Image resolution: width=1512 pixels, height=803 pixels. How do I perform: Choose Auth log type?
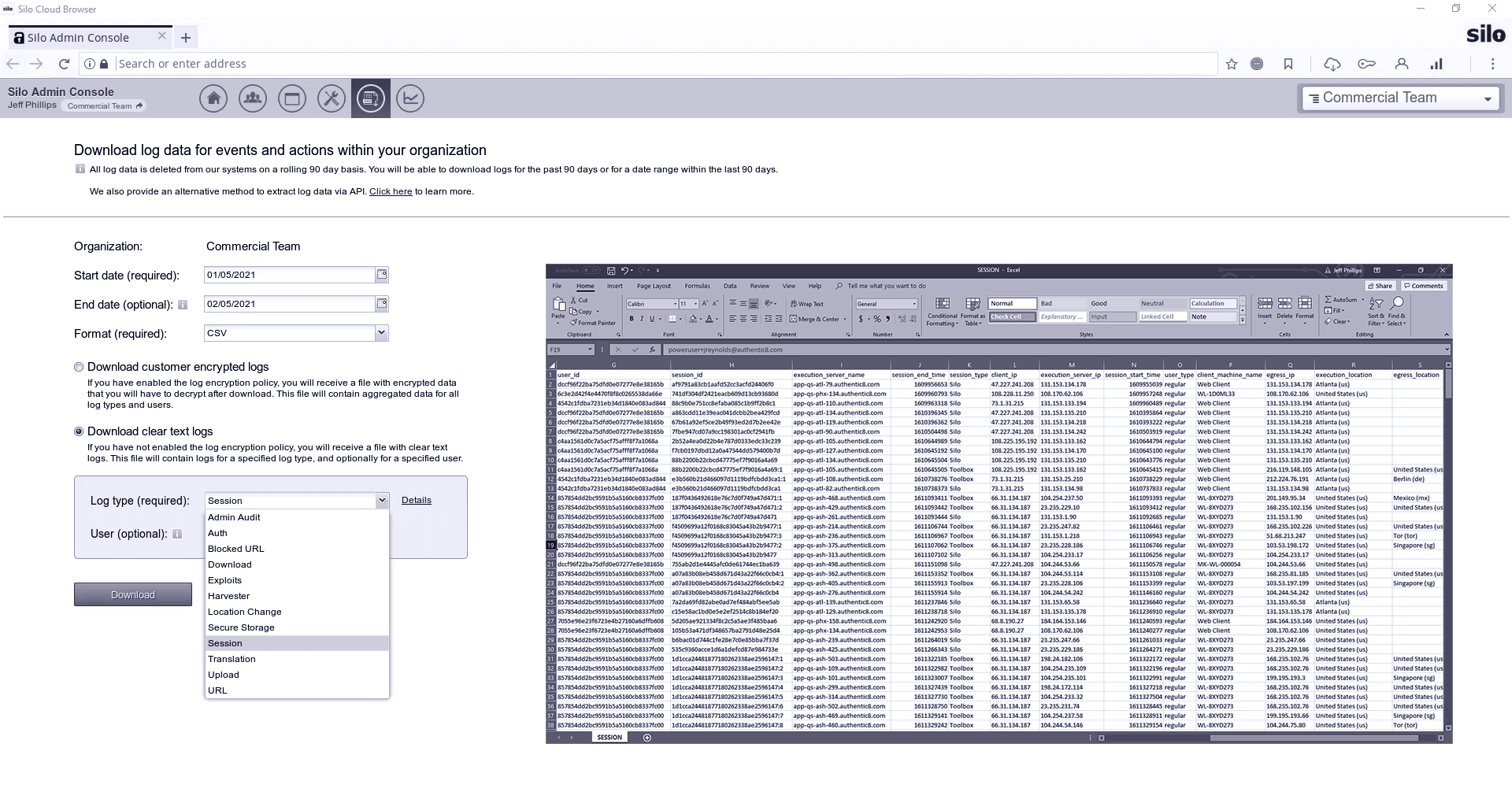tap(297, 533)
